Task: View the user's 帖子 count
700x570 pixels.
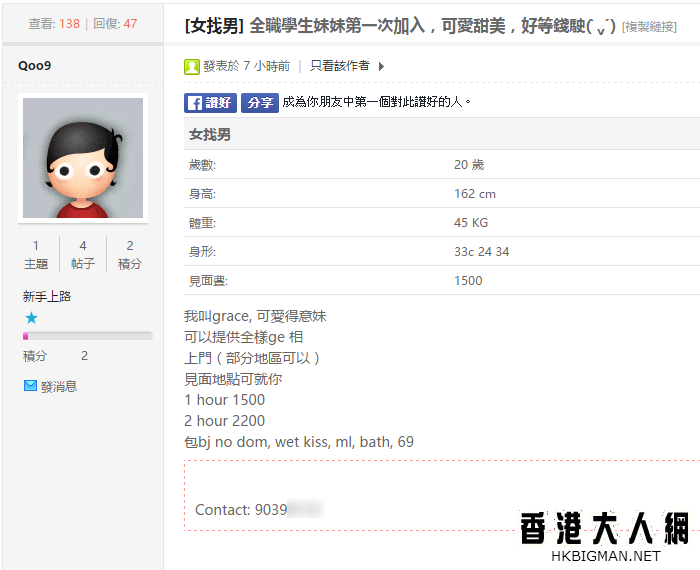Action: click(83, 255)
